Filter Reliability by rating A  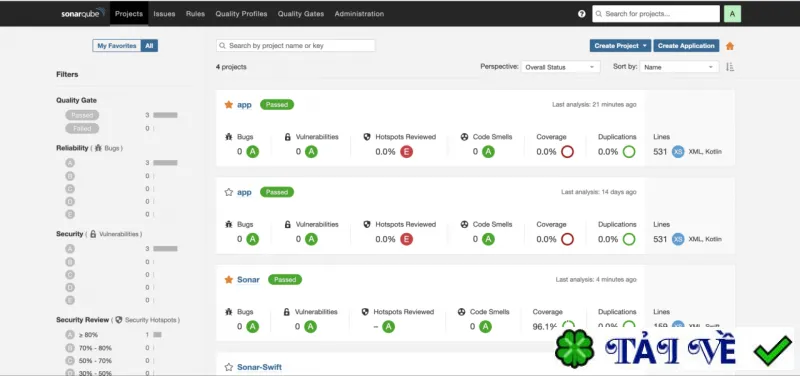[x=70, y=163]
